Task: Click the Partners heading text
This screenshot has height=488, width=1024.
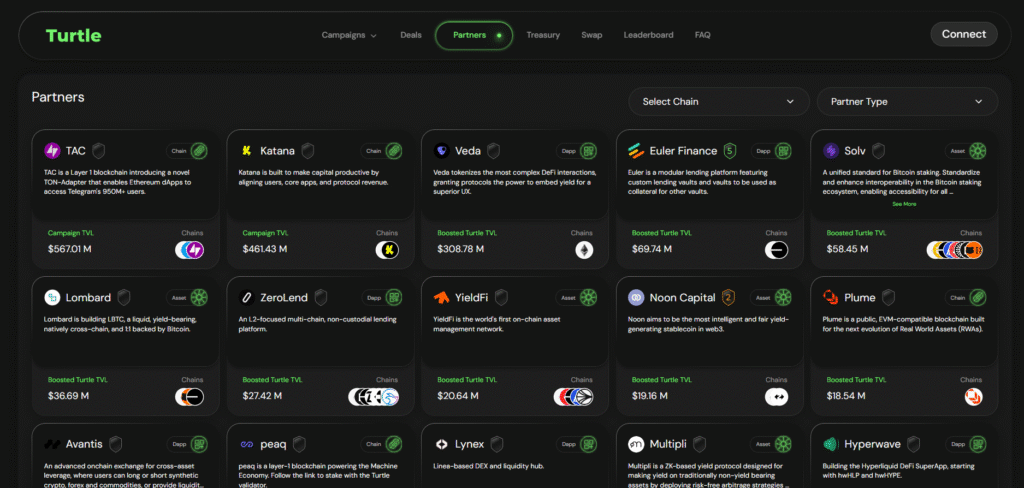Action: click(x=58, y=97)
